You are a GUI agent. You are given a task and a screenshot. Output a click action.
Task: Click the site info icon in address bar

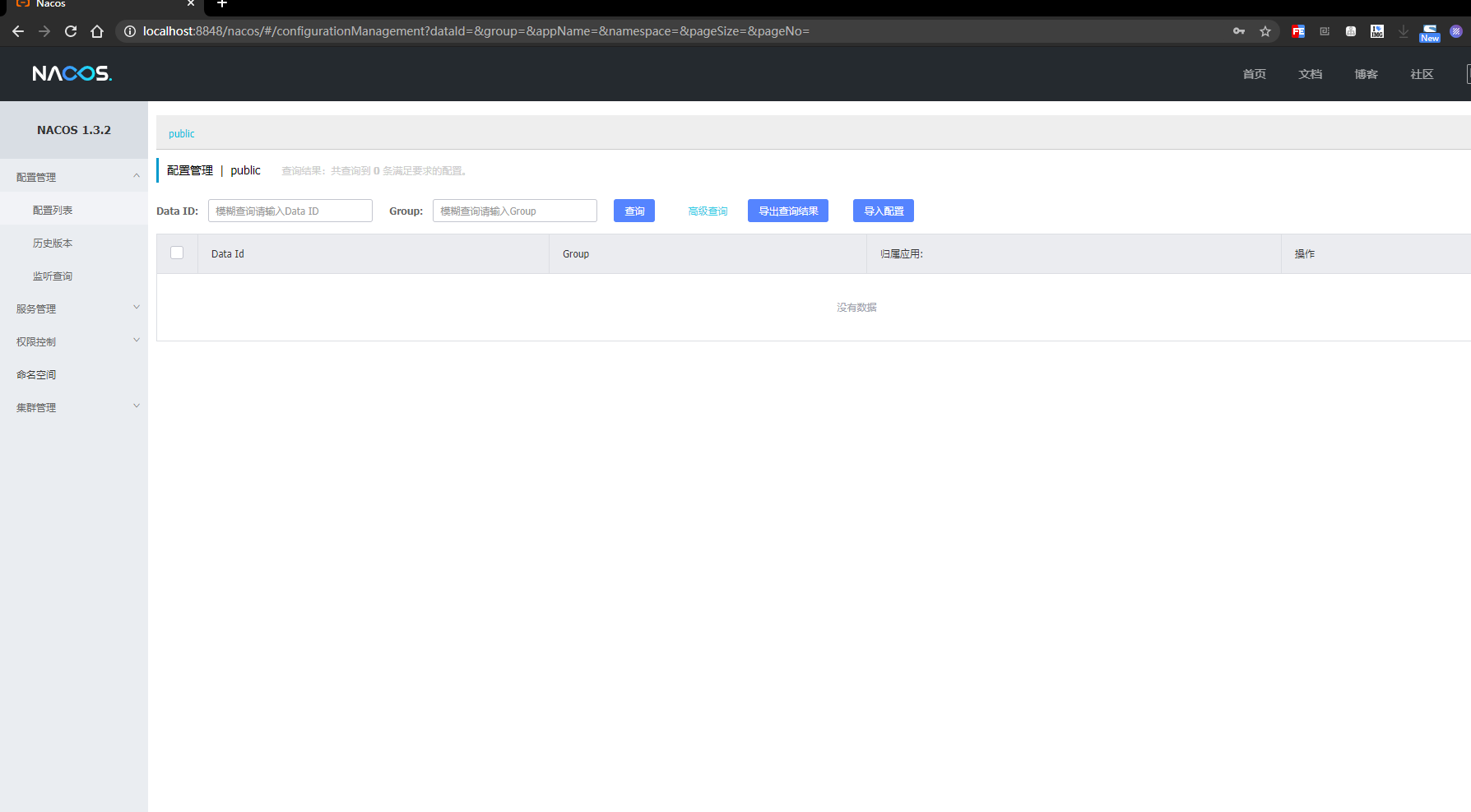pos(130,31)
